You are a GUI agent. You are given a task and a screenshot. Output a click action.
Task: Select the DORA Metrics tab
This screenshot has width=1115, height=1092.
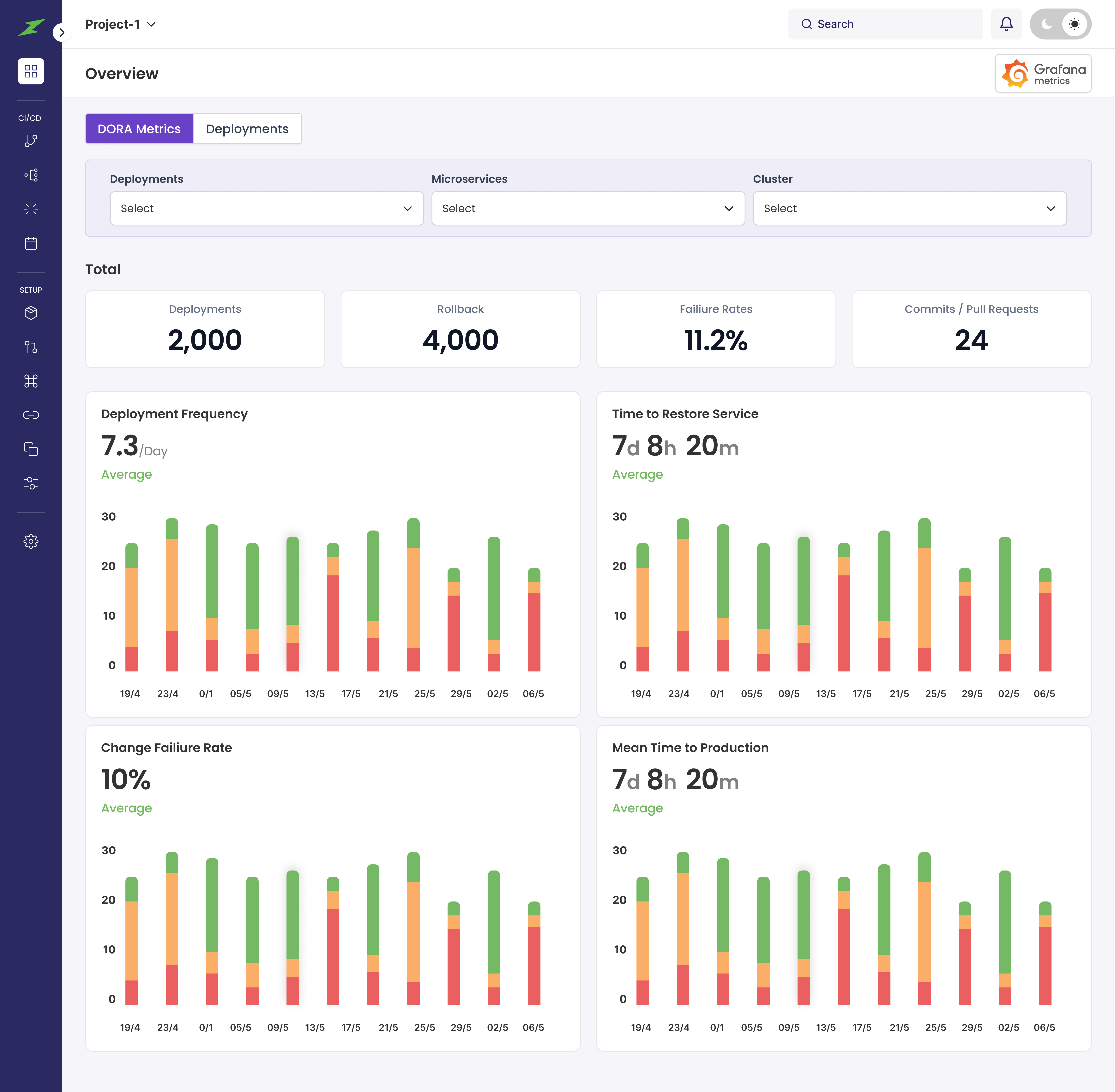(x=139, y=129)
